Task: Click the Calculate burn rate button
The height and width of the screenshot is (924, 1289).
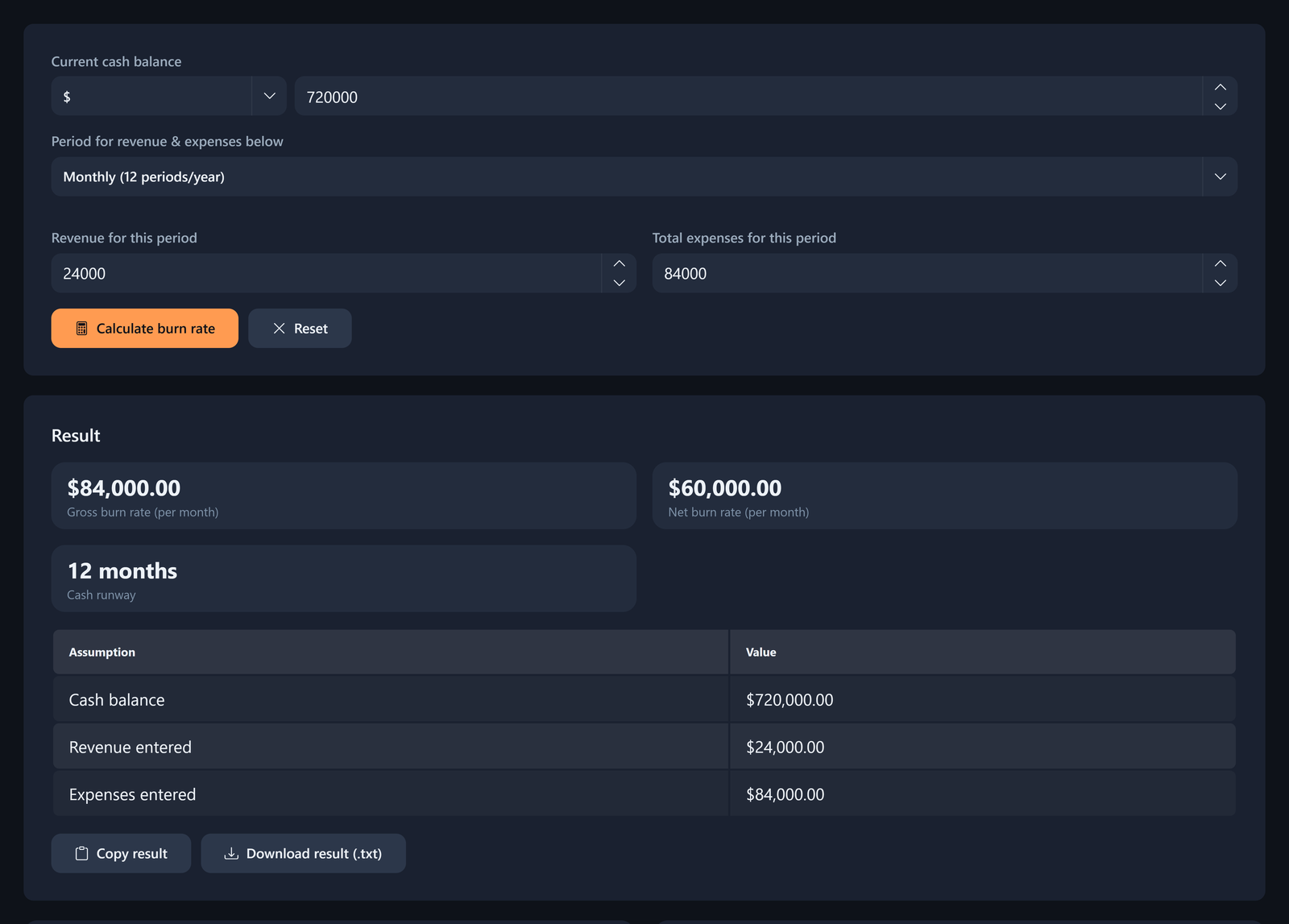Action: point(144,328)
